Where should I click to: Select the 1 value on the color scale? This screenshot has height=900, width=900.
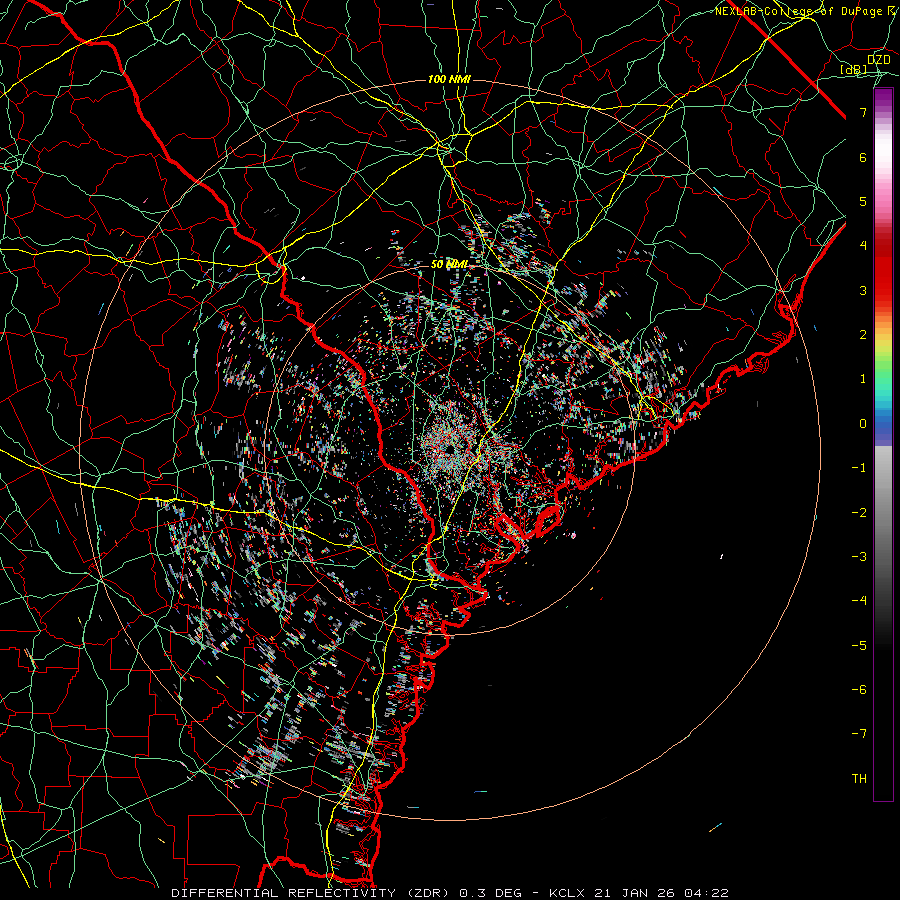(x=863, y=379)
